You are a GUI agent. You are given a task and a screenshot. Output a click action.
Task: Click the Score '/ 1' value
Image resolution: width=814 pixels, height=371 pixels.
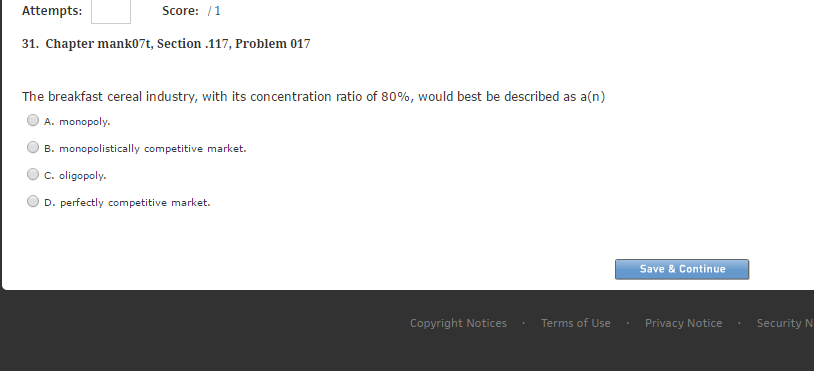[x=214, y=11]
